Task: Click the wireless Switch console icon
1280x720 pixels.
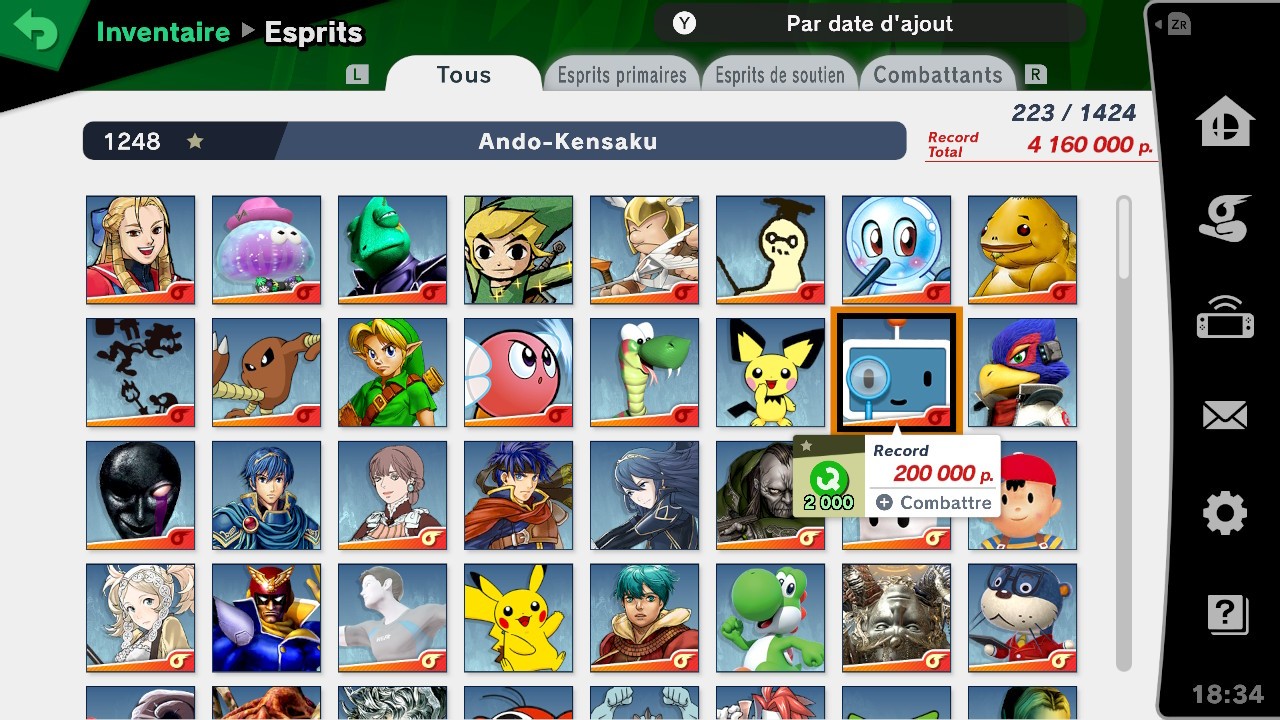Action: [1225, 317]
